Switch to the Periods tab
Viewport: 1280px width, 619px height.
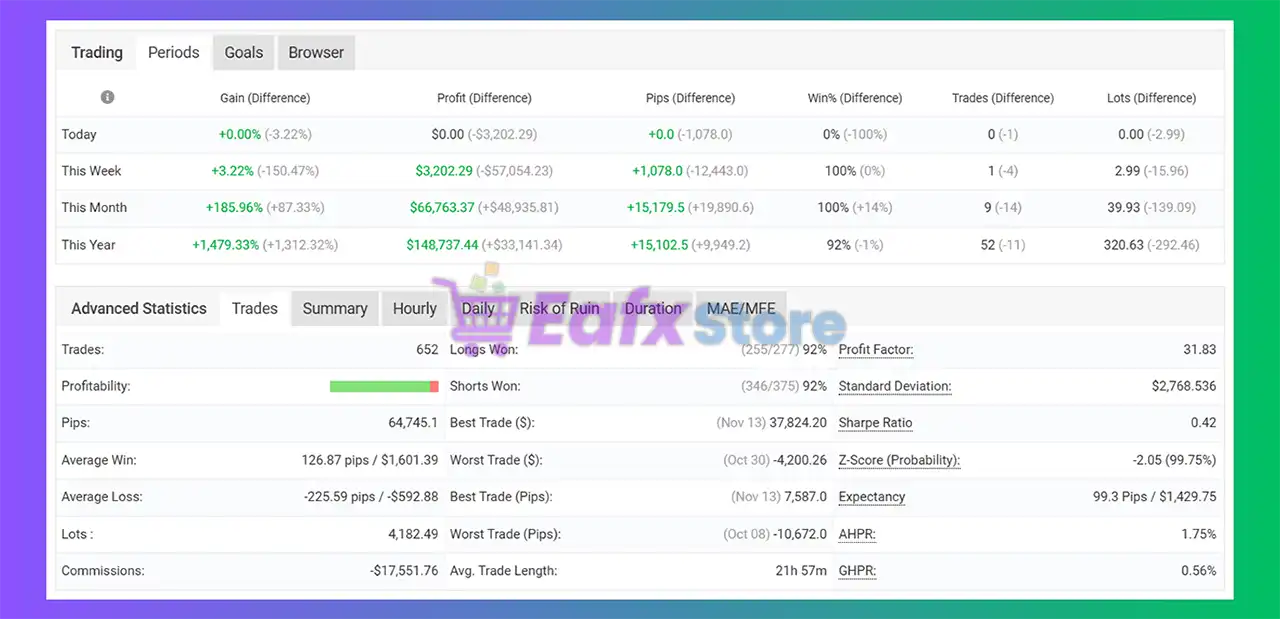[173, 53]
